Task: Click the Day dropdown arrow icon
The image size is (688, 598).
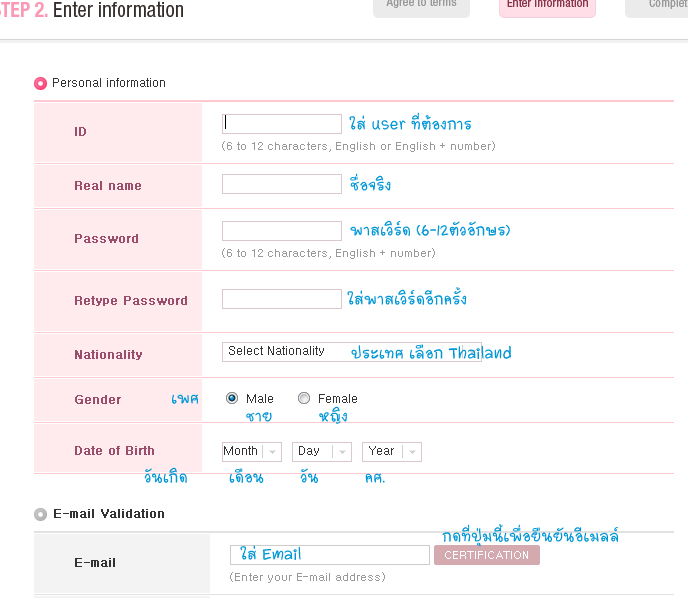Action: click(x=343, y=452)
